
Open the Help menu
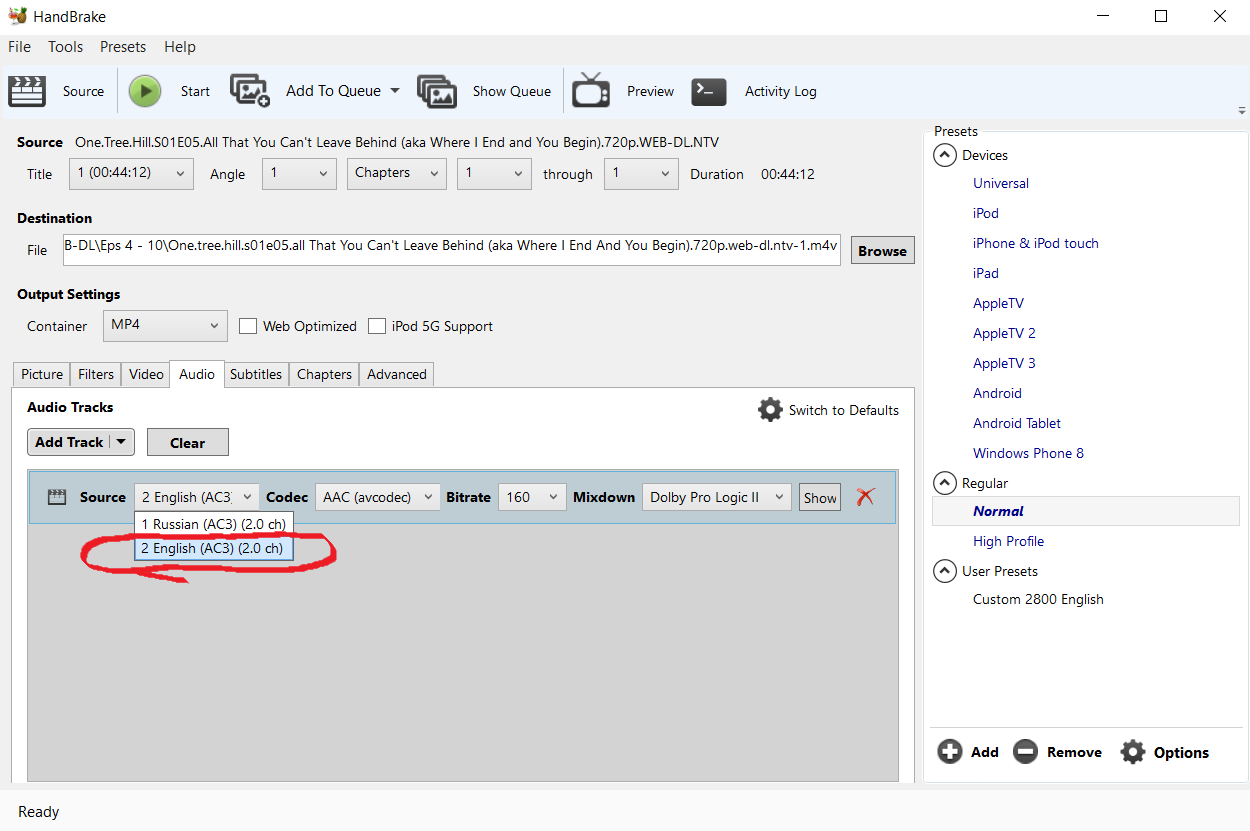click(180, 47)
